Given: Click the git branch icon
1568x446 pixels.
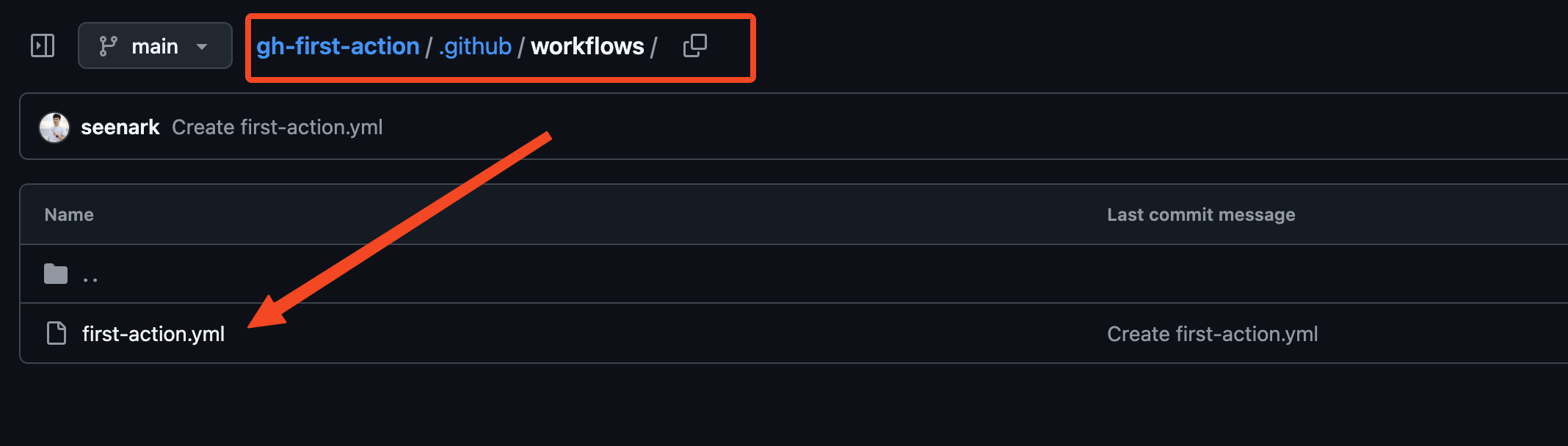Looking at the screenshot, I should click(x=108, y=46).
